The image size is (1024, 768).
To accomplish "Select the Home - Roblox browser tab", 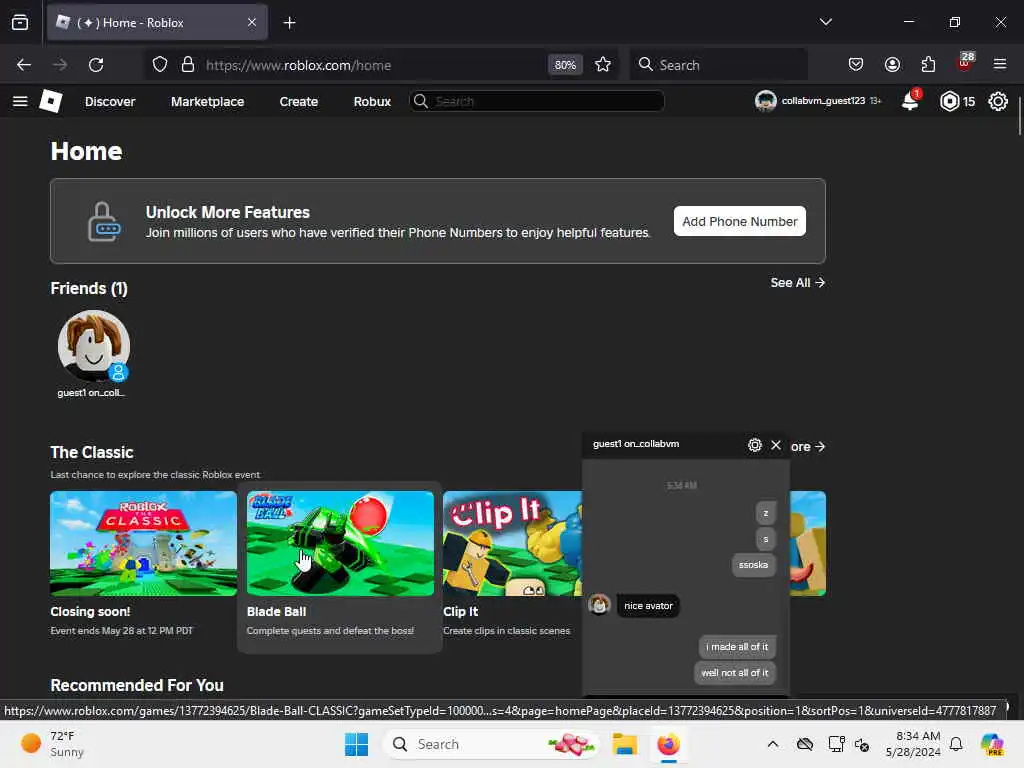I will tap(157, 23).
